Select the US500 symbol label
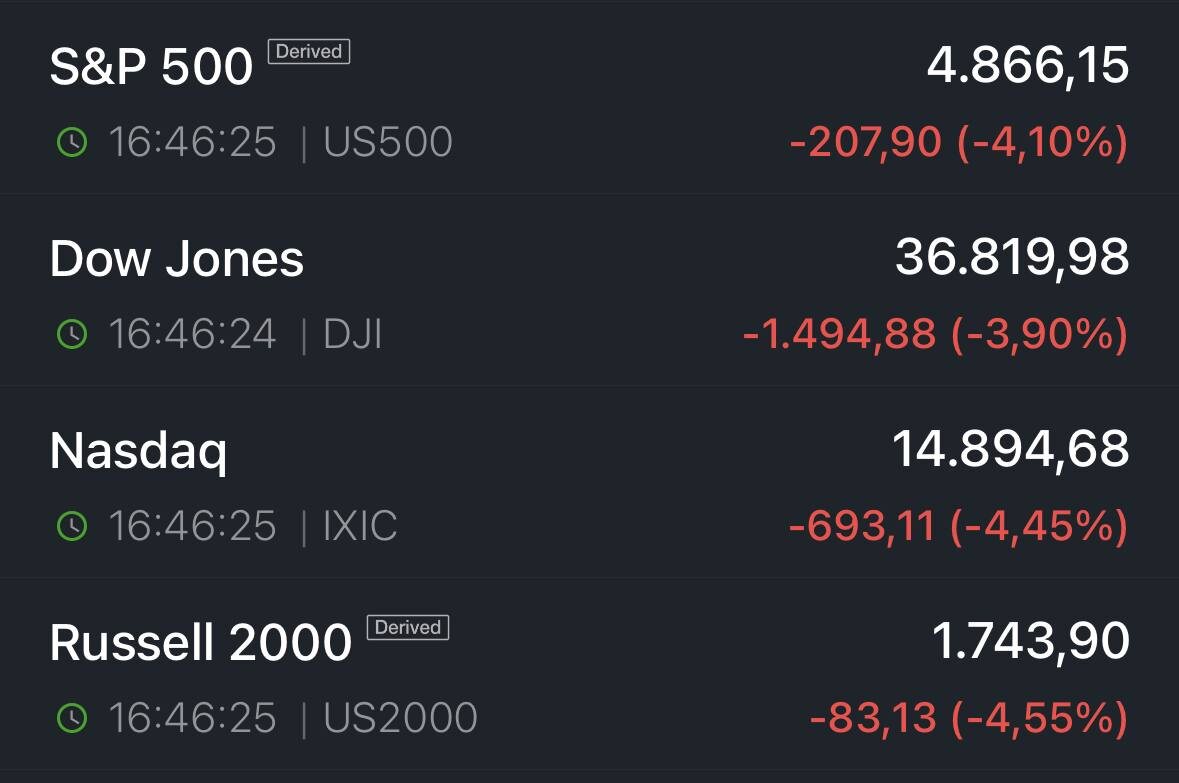 (386, 142)
